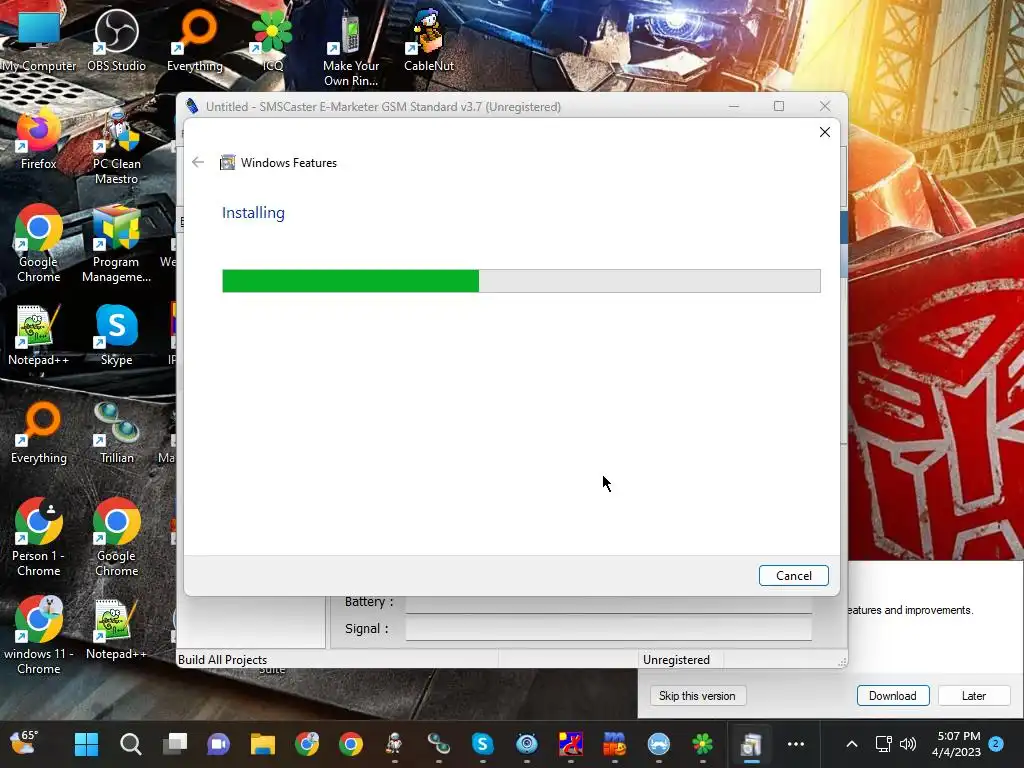Open webcam app icon on taskbar
Image resolution: width=1024 pixels, height=768 pixels.
click(527, 744)
